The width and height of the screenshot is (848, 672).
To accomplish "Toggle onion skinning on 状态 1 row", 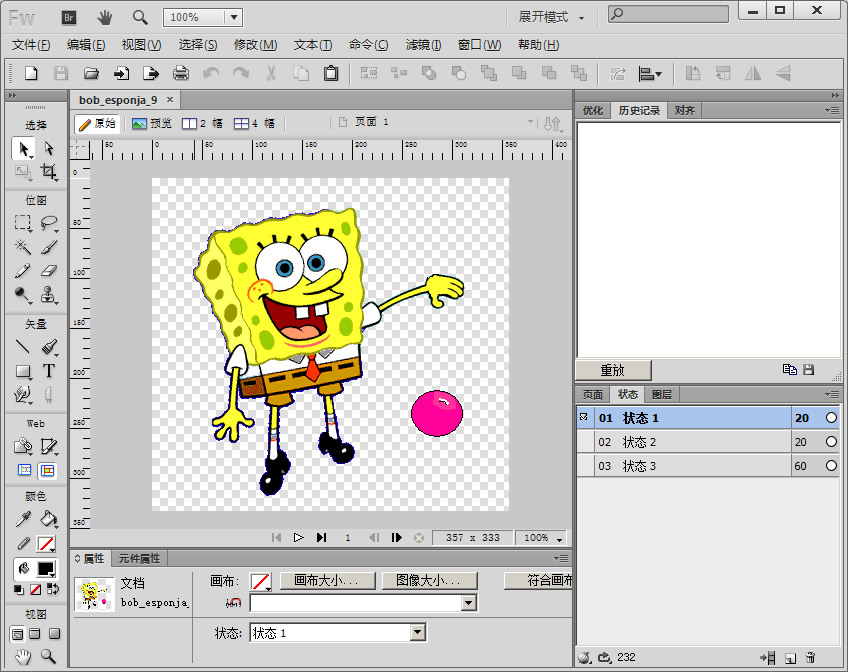I will point(584,417).
